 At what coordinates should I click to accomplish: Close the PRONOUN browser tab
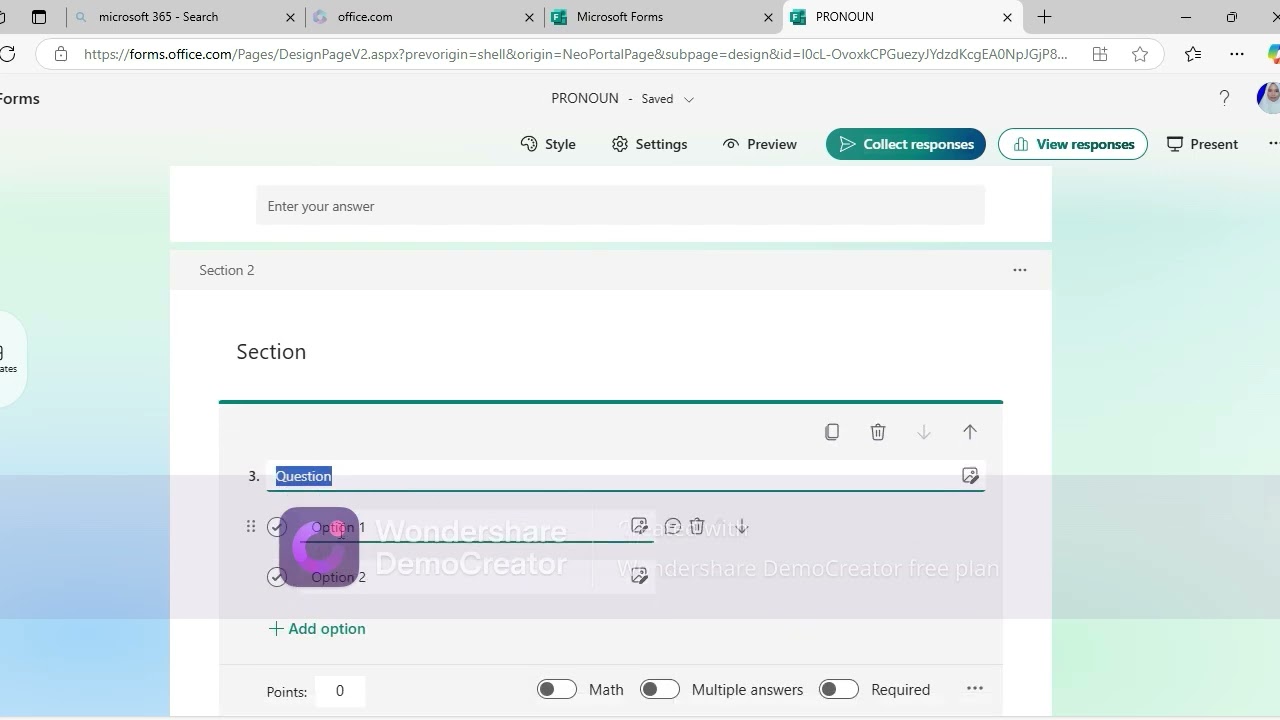click(1007, 17)
